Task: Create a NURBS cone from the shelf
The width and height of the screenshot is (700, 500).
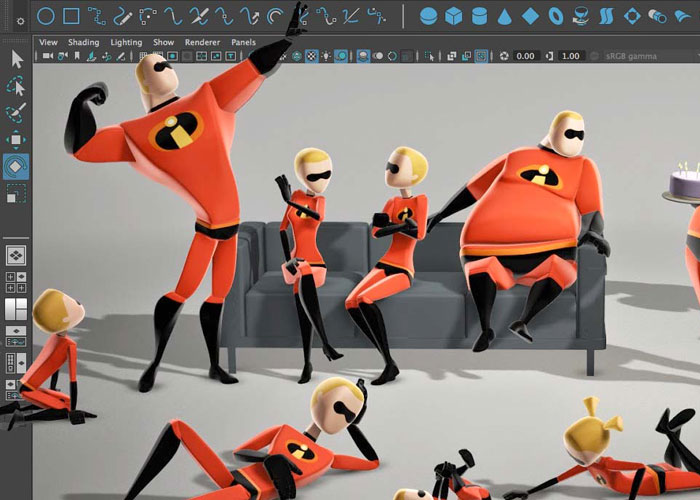Action: coord(504,17)
